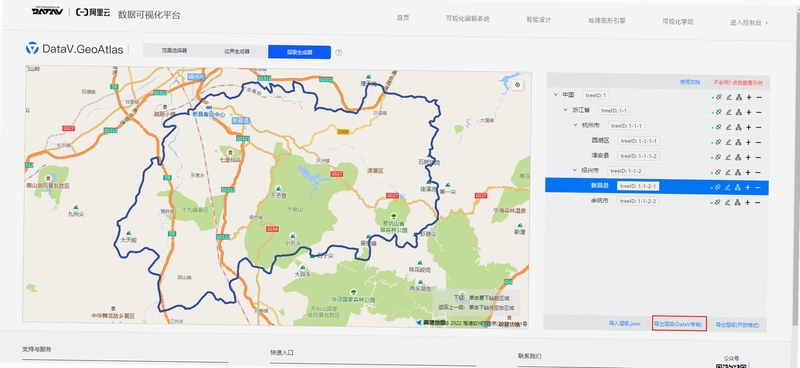The image size is (800, 368).
Task: Click the 数据可视化平台 title text
Action: [x=149, y=14]
